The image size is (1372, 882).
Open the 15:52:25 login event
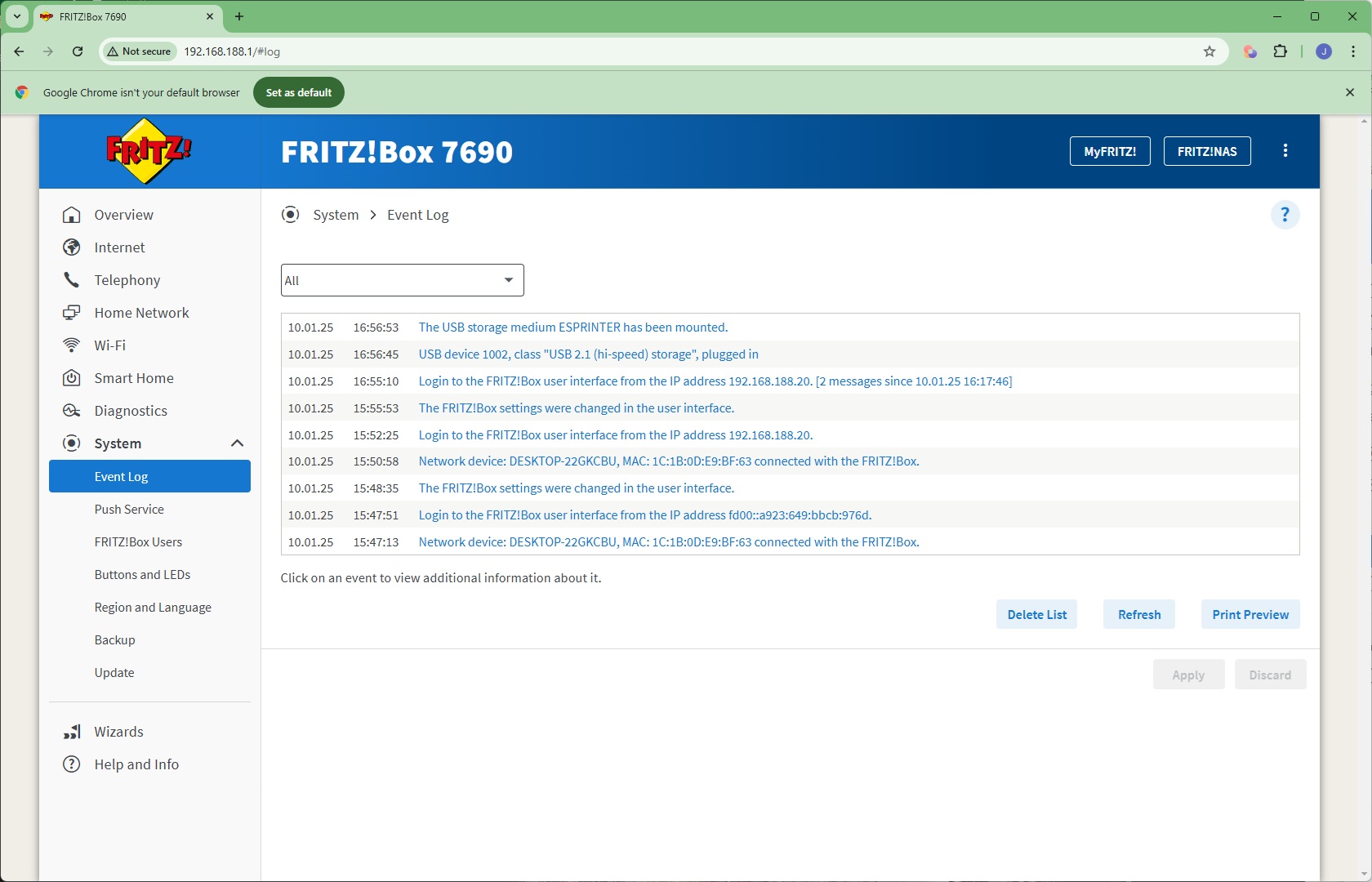[x=616, y=435]
